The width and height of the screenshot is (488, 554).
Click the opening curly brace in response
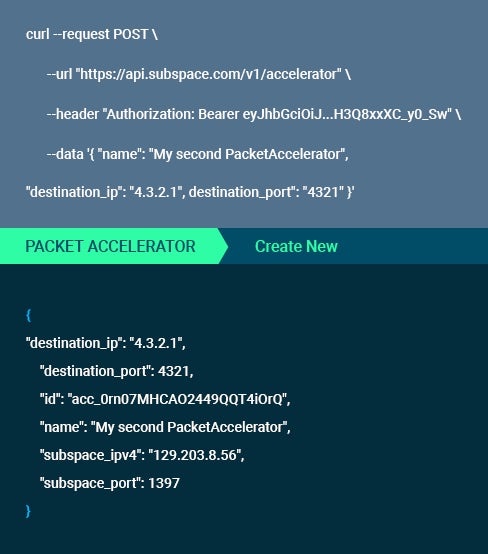pyautogui.click(x=29, y=315)
